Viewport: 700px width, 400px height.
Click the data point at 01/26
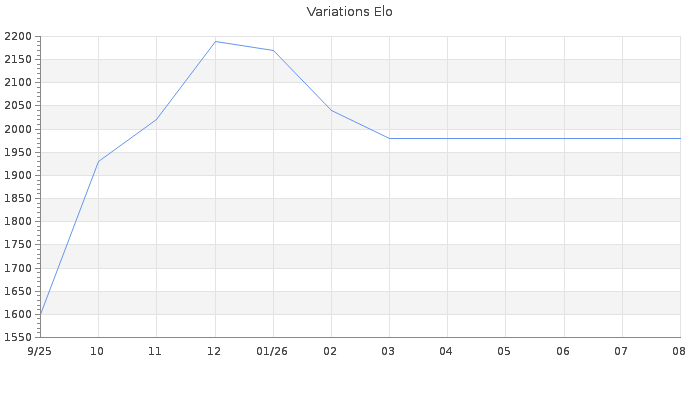tap(273, 50)
